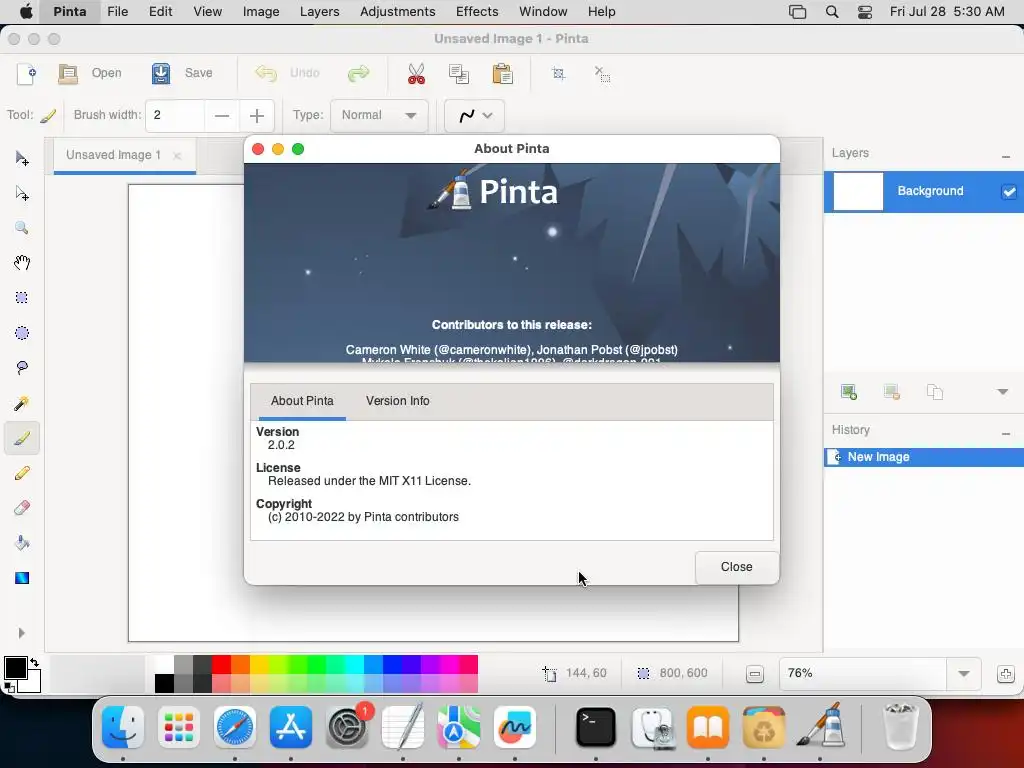Select the Paintbrush tool in toolbox
This screenshot has height=768, width=1024.
click(22, 438)
